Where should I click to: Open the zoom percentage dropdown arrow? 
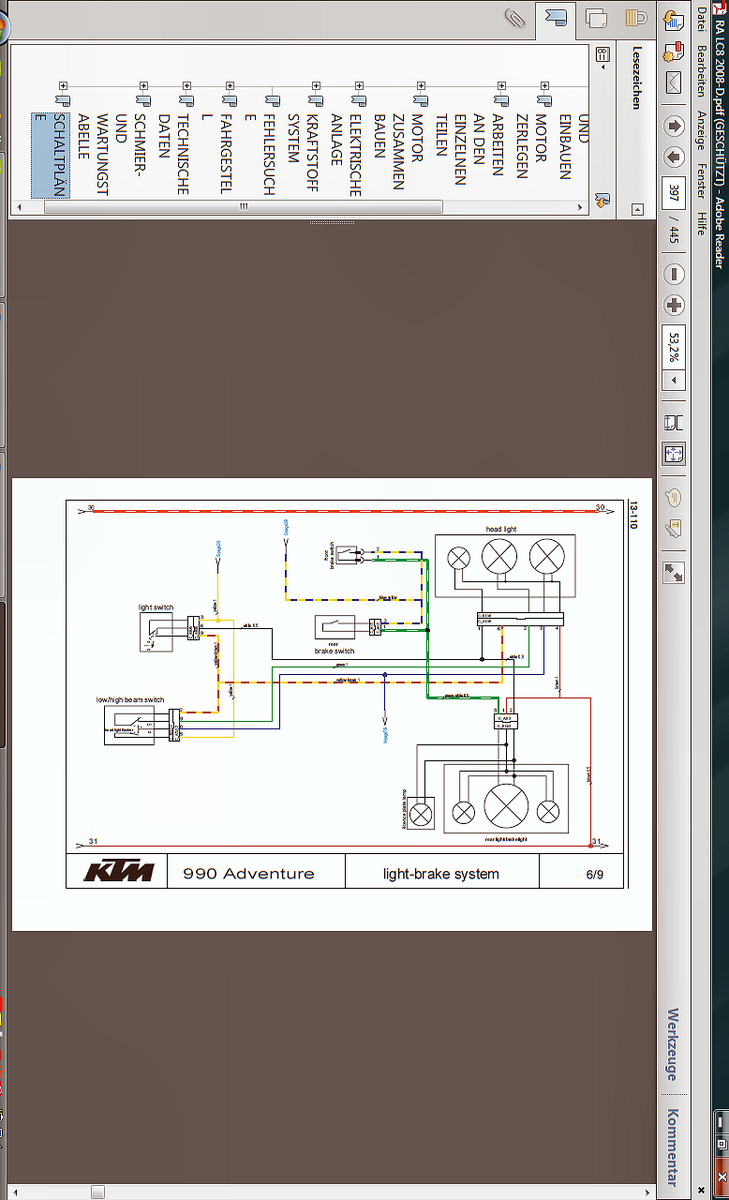[674, 381]
